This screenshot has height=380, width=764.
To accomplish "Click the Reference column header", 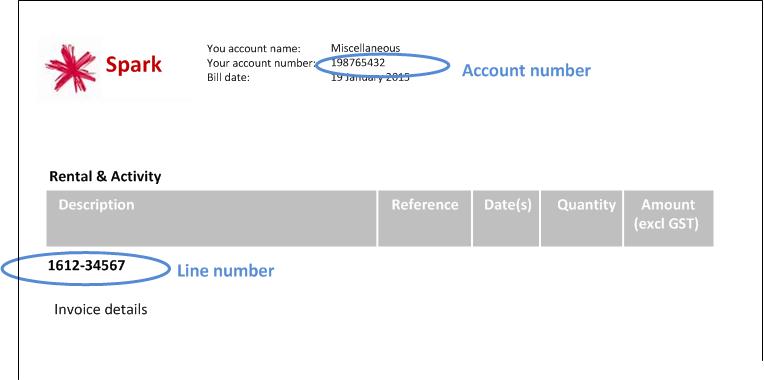I will click(x=424, y=218).
